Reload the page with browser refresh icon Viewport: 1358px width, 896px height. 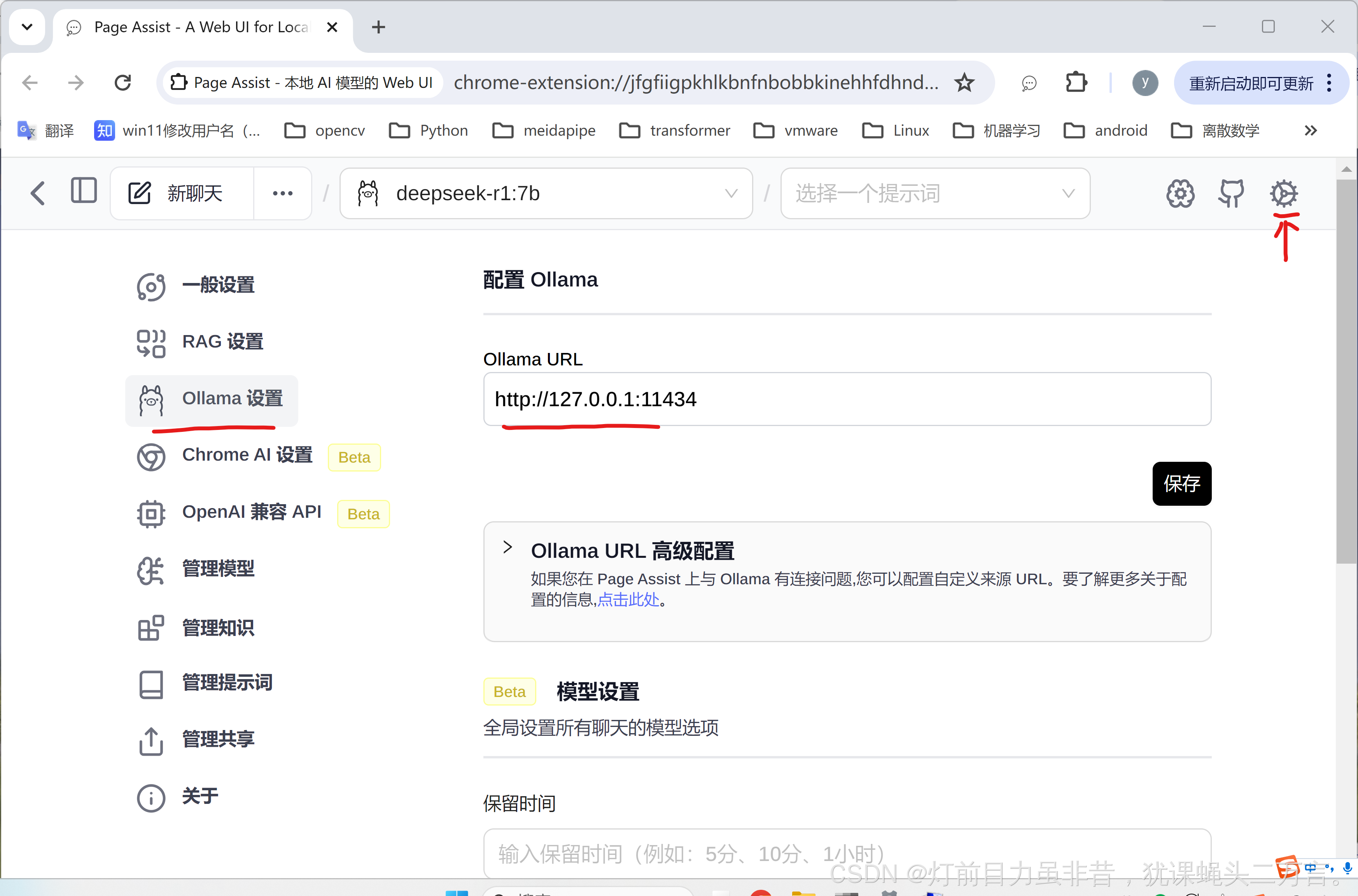click(123, 83)
